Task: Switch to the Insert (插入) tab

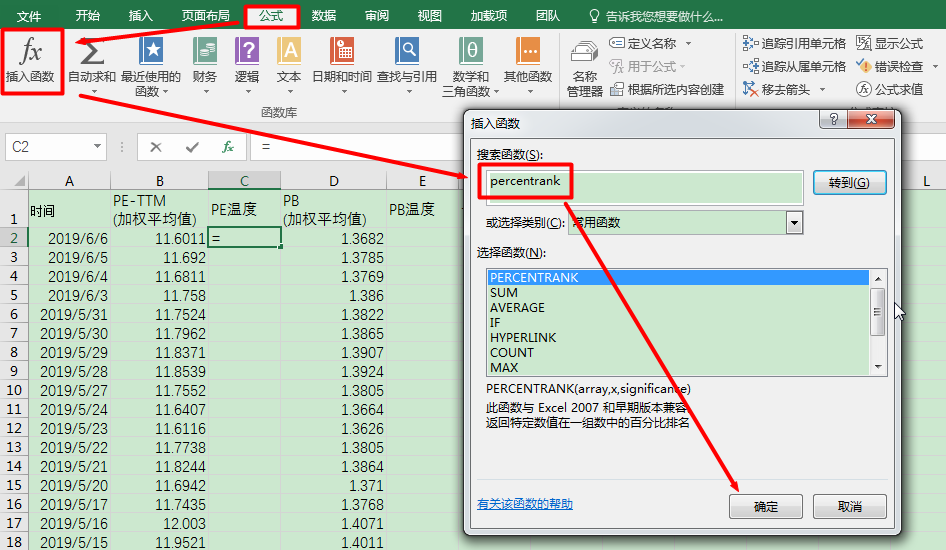Action: 141,16
